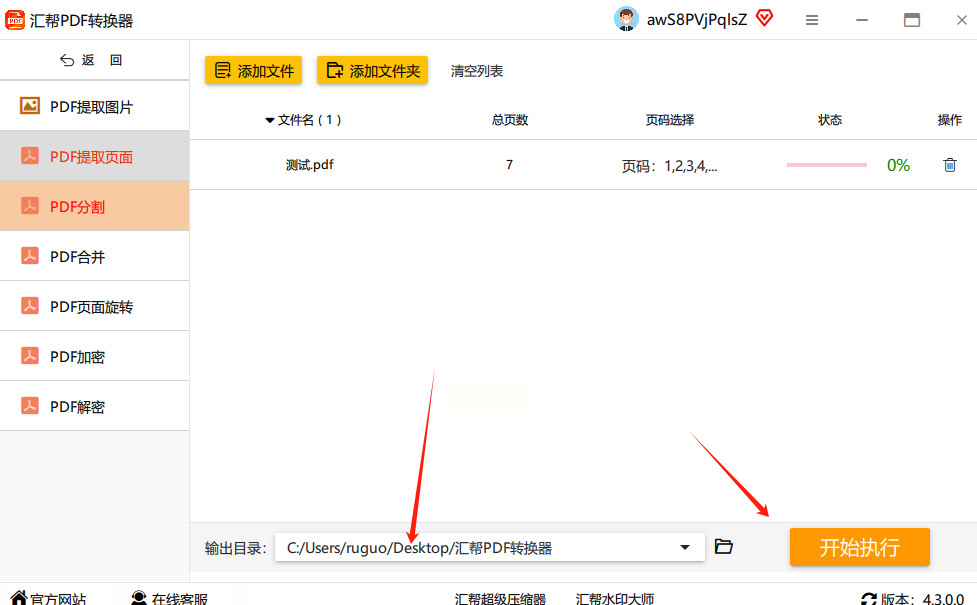Expand the output directory dropdown arrow

pos(685,547)
